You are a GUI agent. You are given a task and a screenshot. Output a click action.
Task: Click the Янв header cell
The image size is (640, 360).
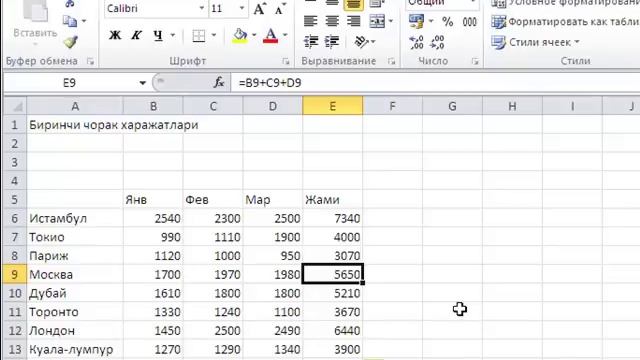[x=153, y=200]
